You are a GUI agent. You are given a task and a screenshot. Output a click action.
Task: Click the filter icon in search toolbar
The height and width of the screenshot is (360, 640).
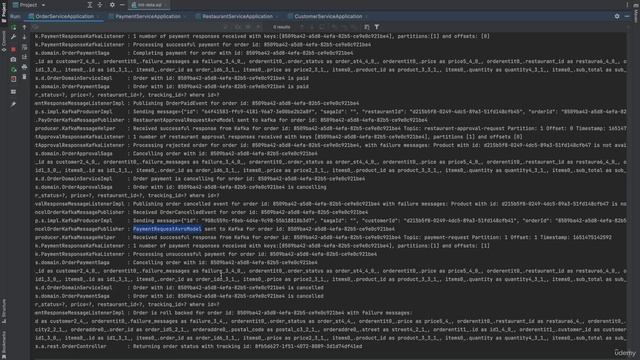[377, 27]
